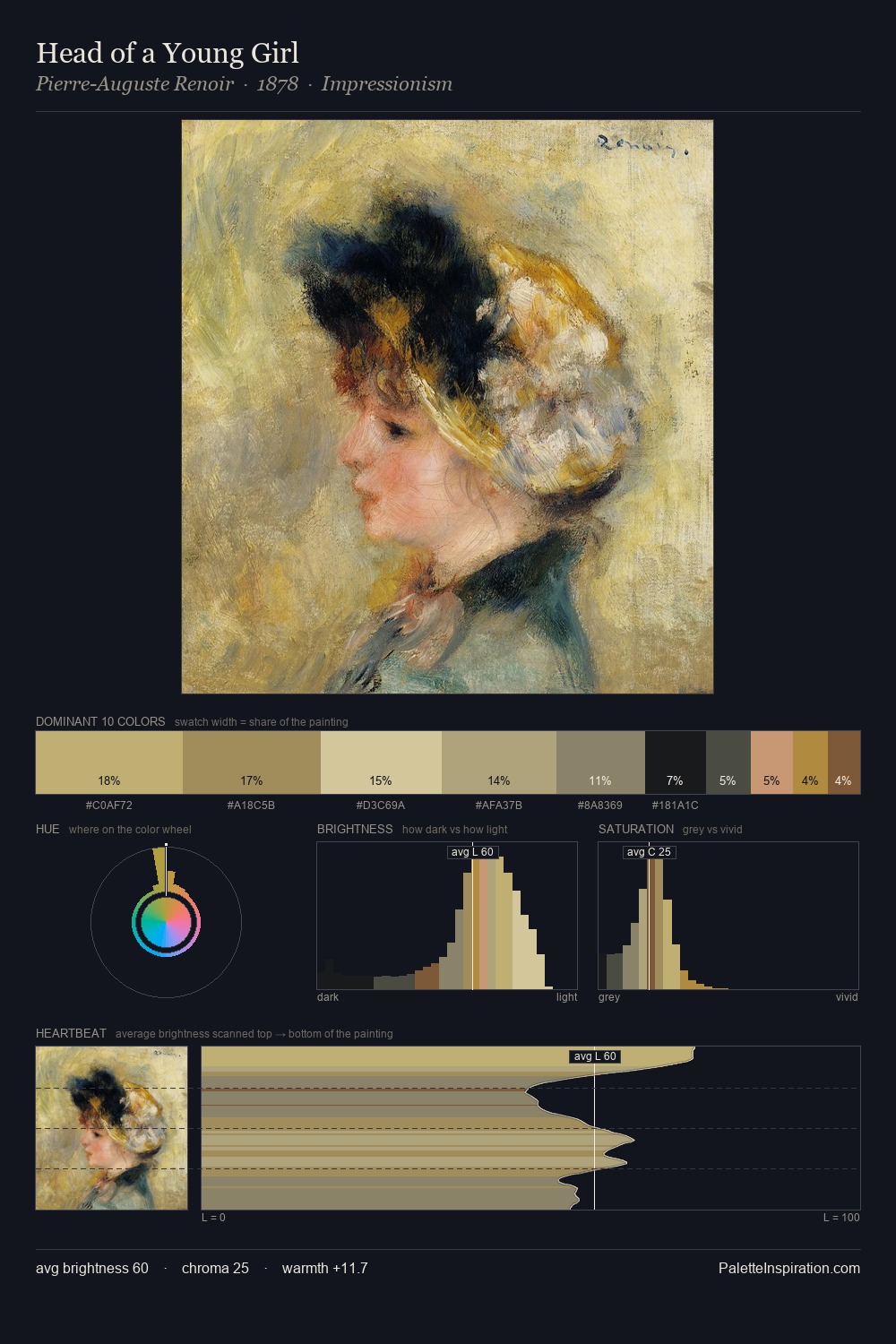Click the HUE section heading
Screen dimensions: 896x1344
47,829
